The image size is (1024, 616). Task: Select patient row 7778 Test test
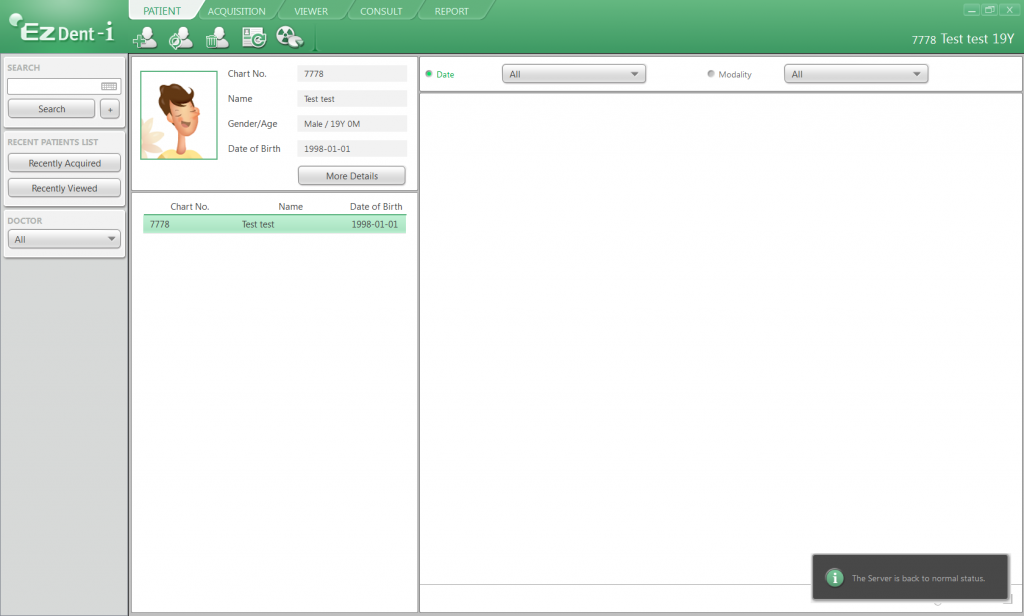pos(274,225)
